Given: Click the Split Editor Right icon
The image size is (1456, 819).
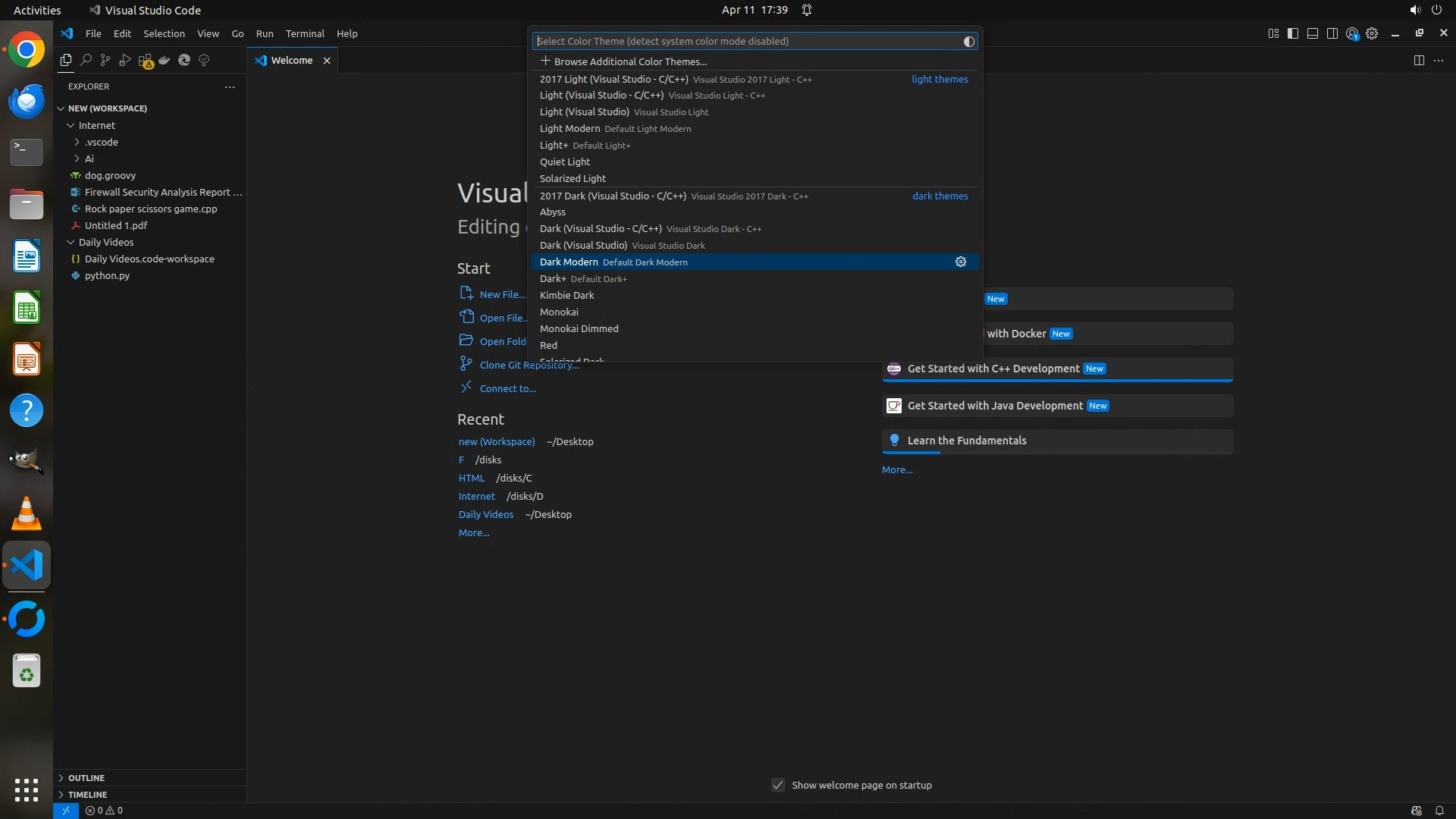Looking at the screenshot, I should [x=1419, y=60].
